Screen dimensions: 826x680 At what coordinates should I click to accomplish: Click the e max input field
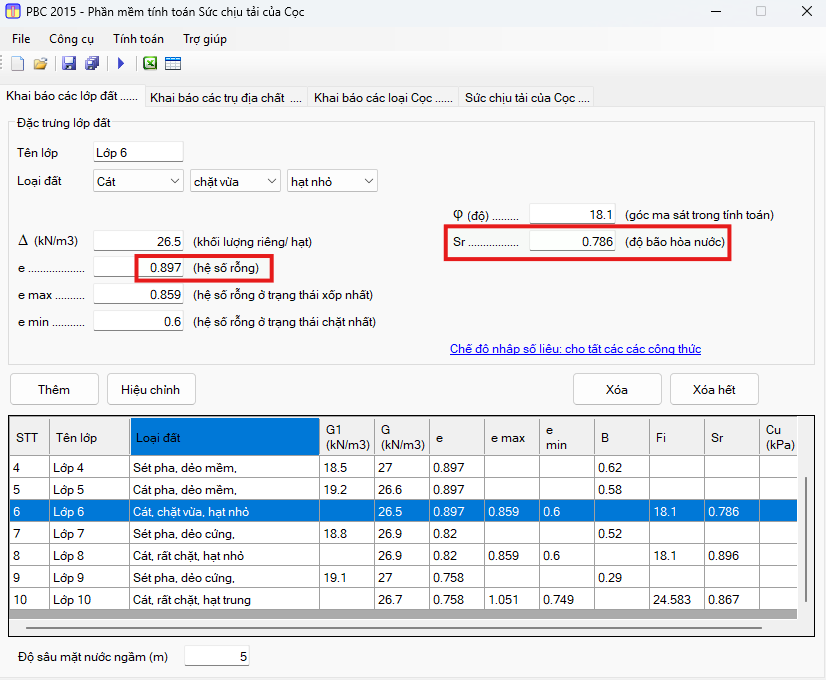[x=139, y=294]
